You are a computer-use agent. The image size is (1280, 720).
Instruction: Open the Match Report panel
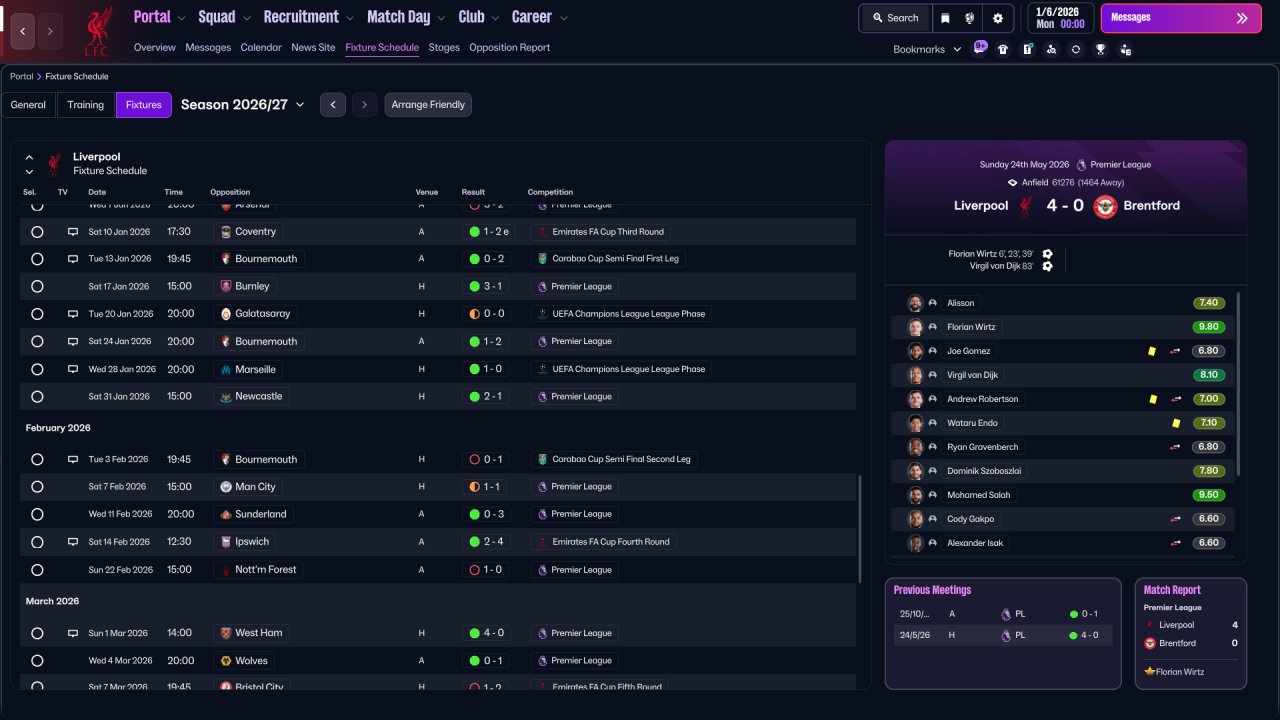click(1191, 633)
